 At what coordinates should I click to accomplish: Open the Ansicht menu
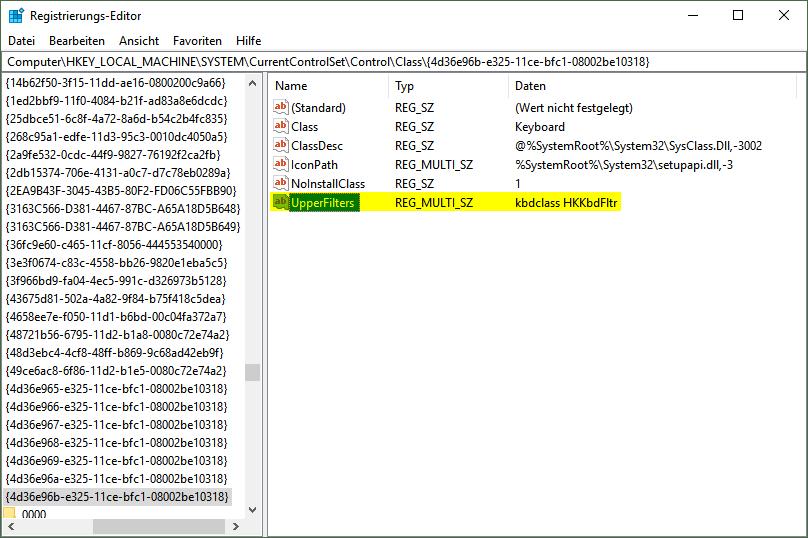pyautogui.click(x=139, y=41)
